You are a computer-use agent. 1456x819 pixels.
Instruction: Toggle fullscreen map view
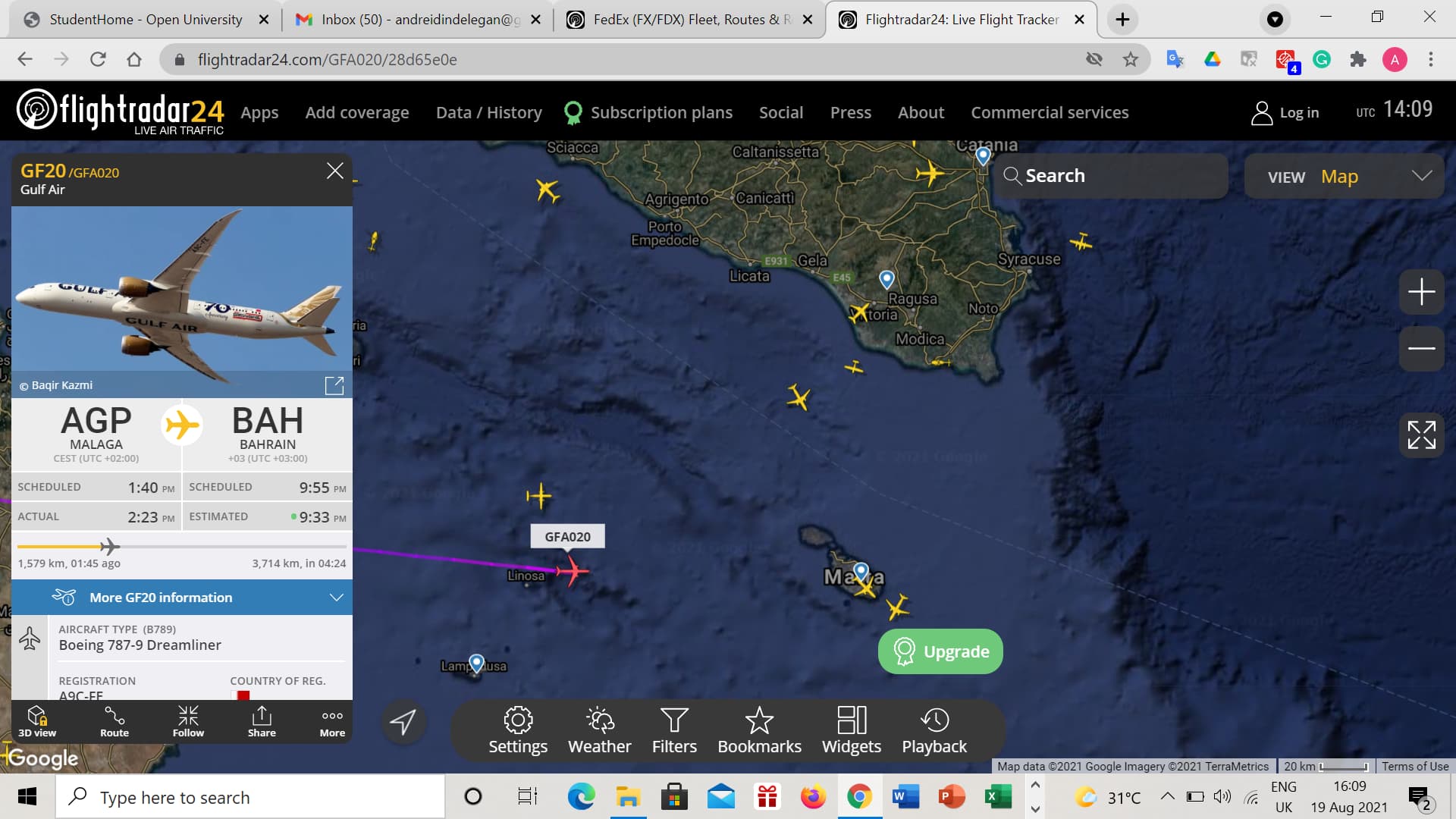point(1421,435)
